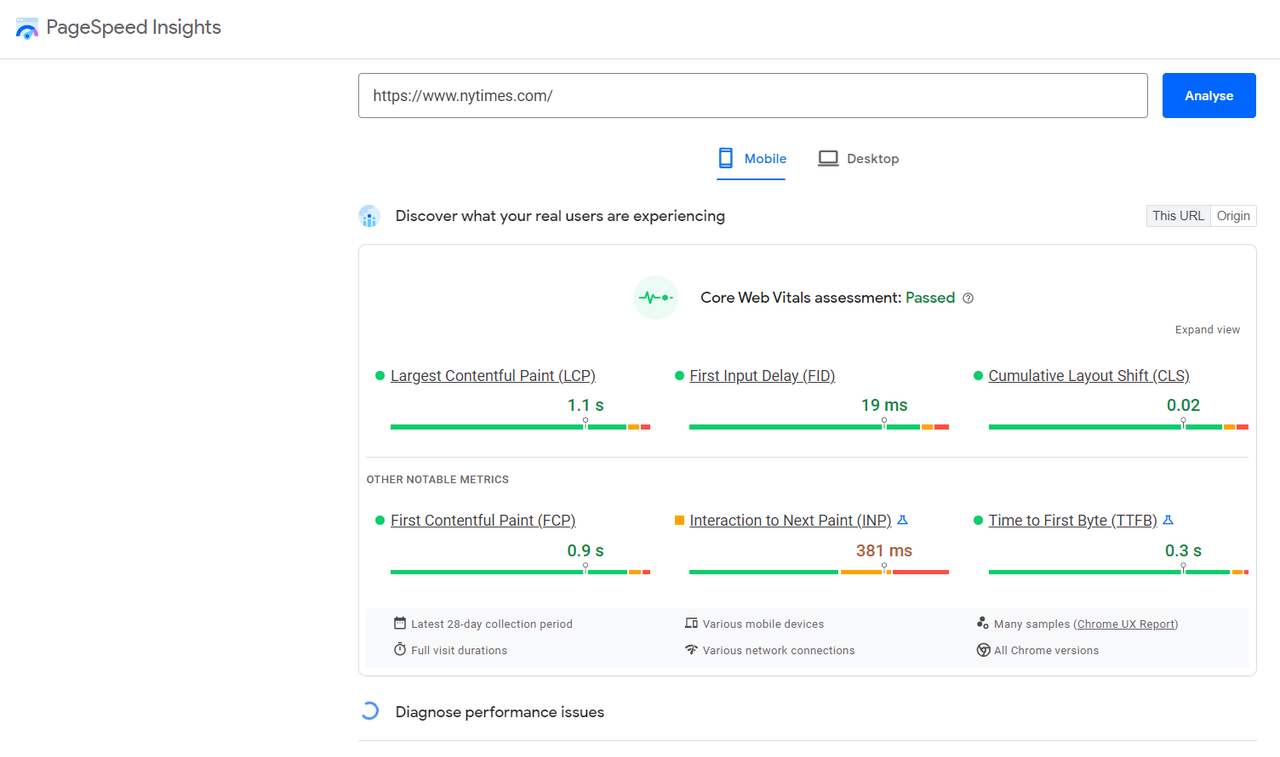This screenshot has height=757, width=1280.
Task: Click the Analyse button
Action: (x=1209, y=96)
